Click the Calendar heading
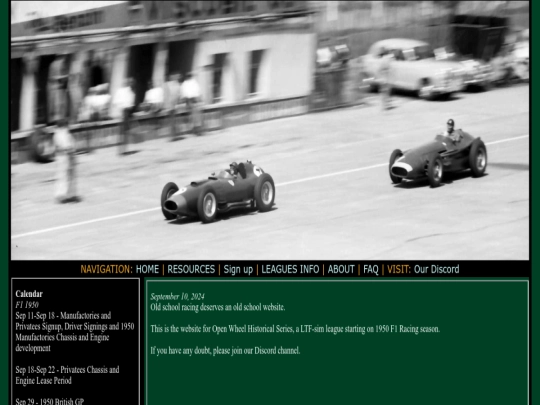Screen dimensions: 540x405 (x=29, y=294)
